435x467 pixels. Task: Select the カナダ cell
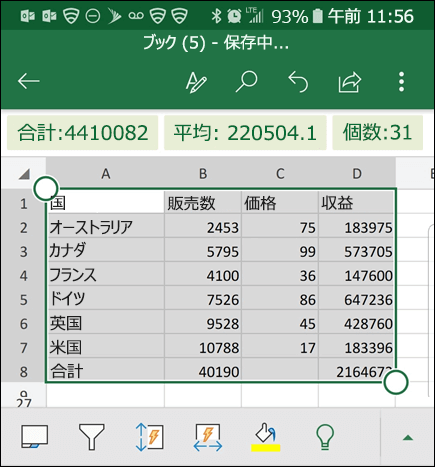click(105, 250)
